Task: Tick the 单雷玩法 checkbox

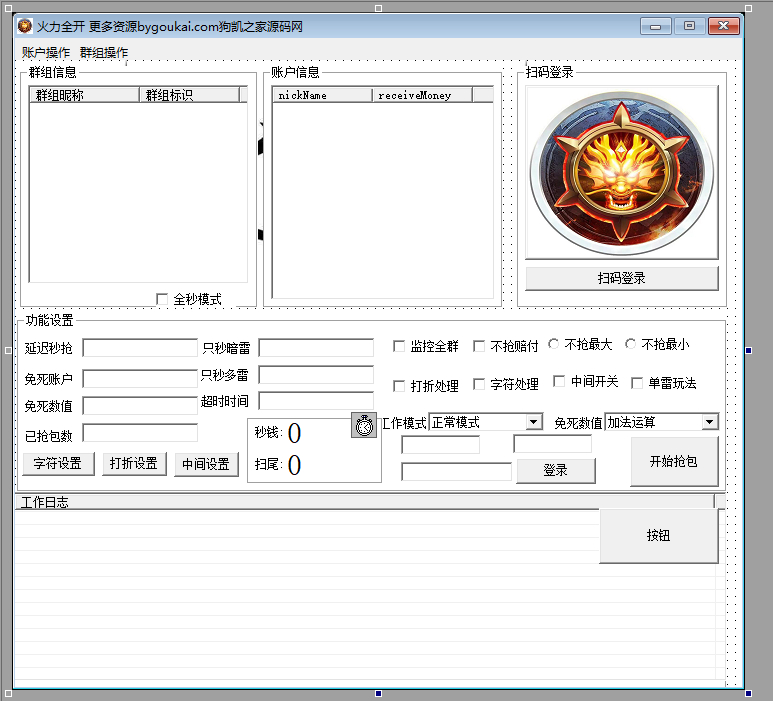Action: coord(637,383)
